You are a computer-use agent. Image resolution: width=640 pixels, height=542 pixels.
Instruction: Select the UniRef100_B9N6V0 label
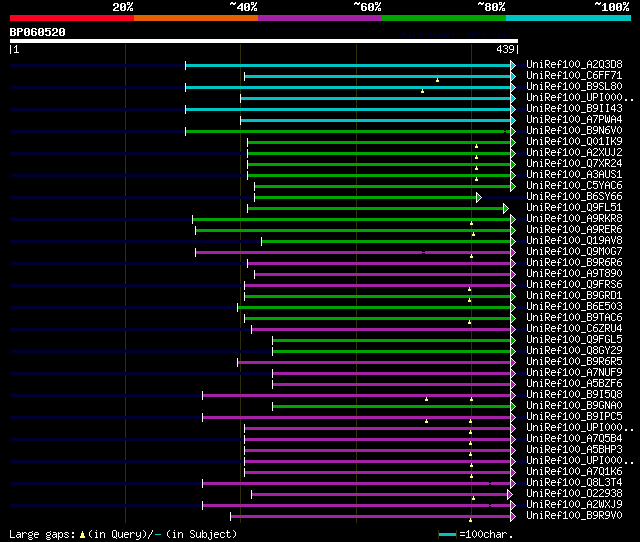point(574,131)
